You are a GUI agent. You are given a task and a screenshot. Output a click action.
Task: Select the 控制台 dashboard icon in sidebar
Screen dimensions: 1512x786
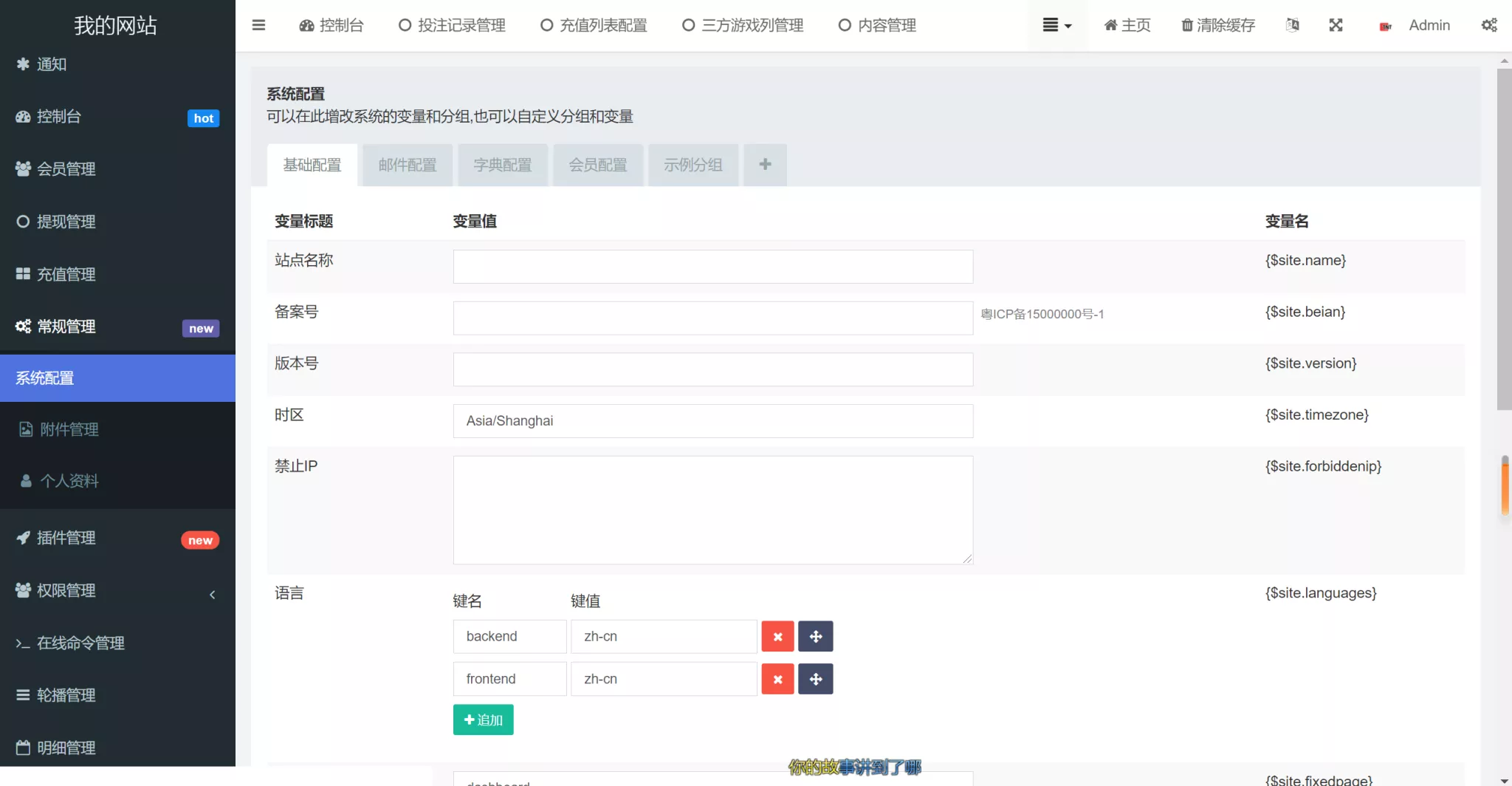pos(22,116)
